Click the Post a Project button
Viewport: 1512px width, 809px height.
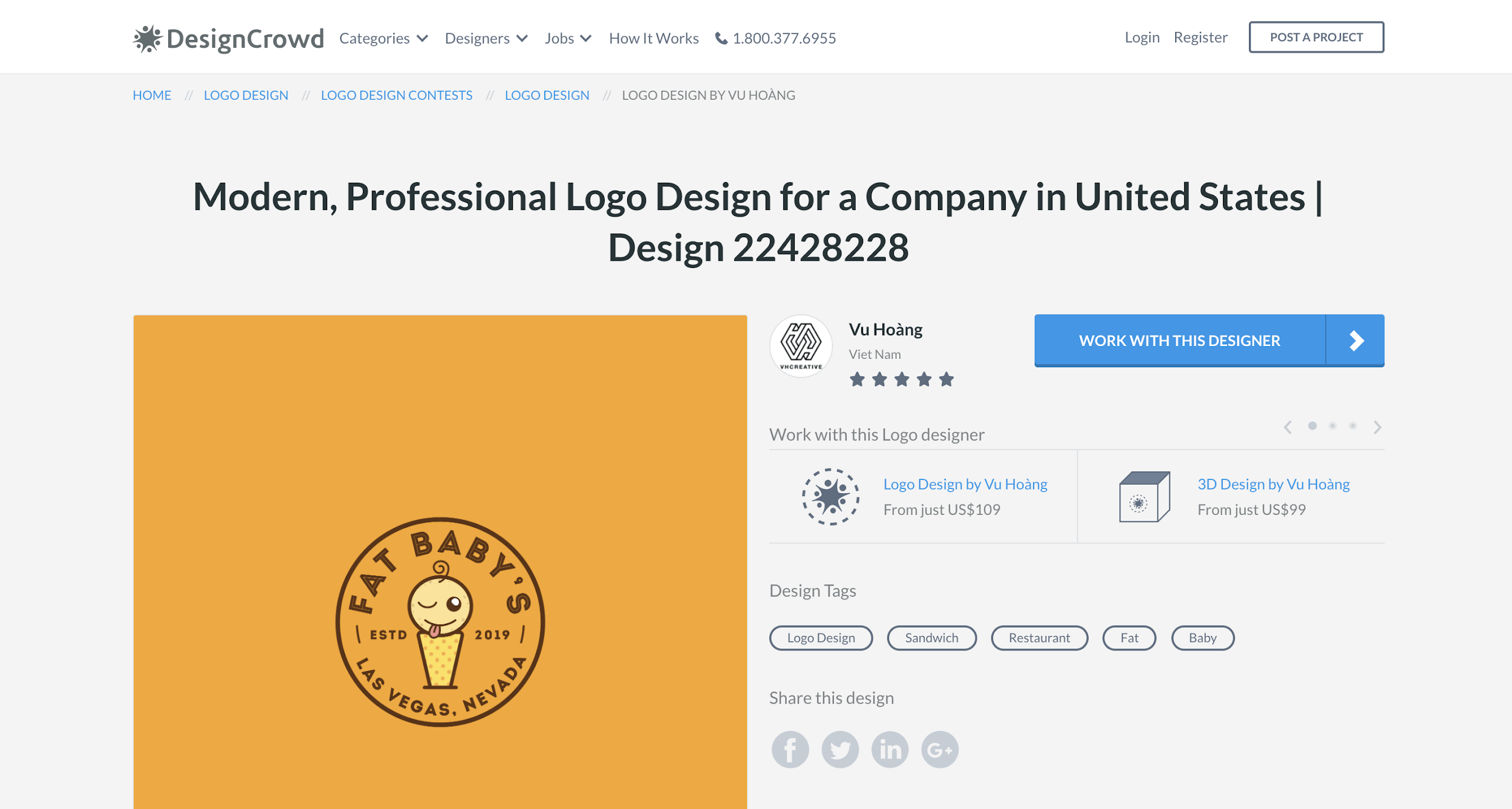click(1317, 37)
